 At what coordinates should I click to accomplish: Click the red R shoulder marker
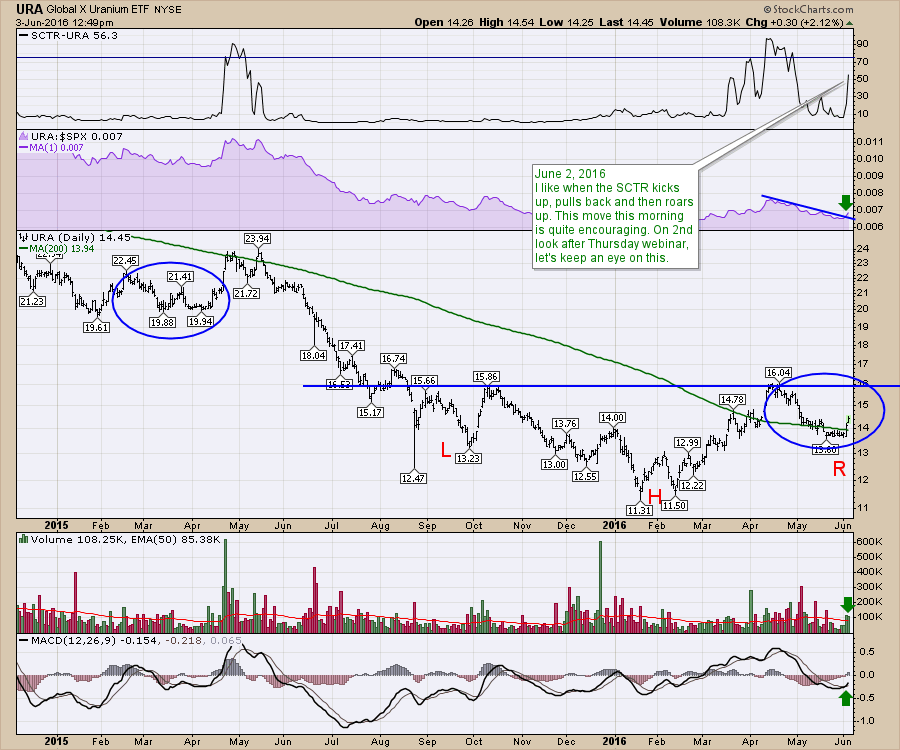[839, 469]
